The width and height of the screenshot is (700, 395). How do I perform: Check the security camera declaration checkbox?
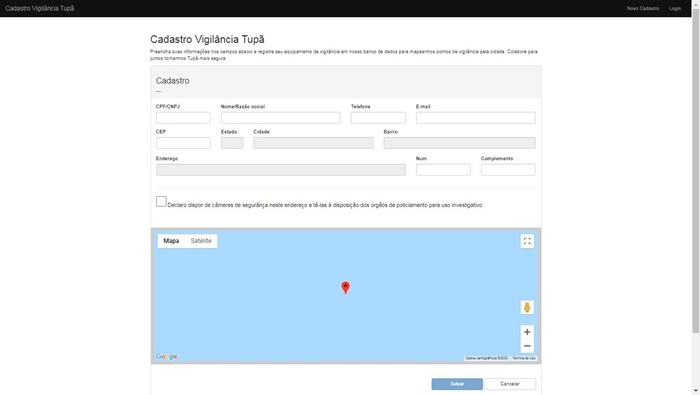(x=161, y=201)
